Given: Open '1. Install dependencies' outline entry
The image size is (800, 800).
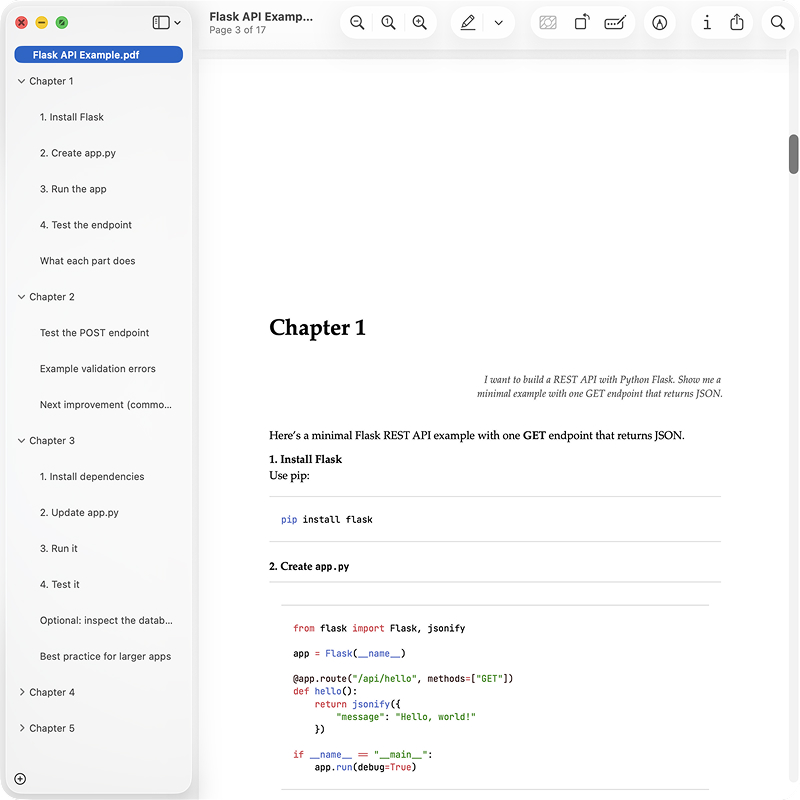Looking at the screenshot, I should point(92,477).
